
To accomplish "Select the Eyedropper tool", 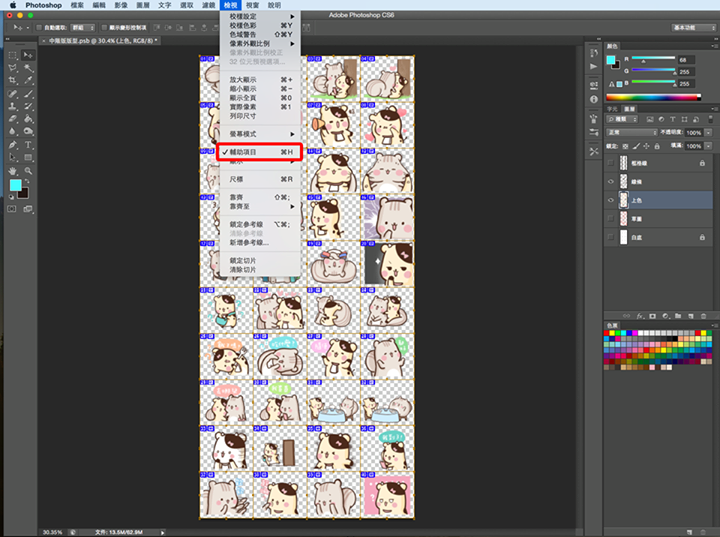I will pos(28,80).
